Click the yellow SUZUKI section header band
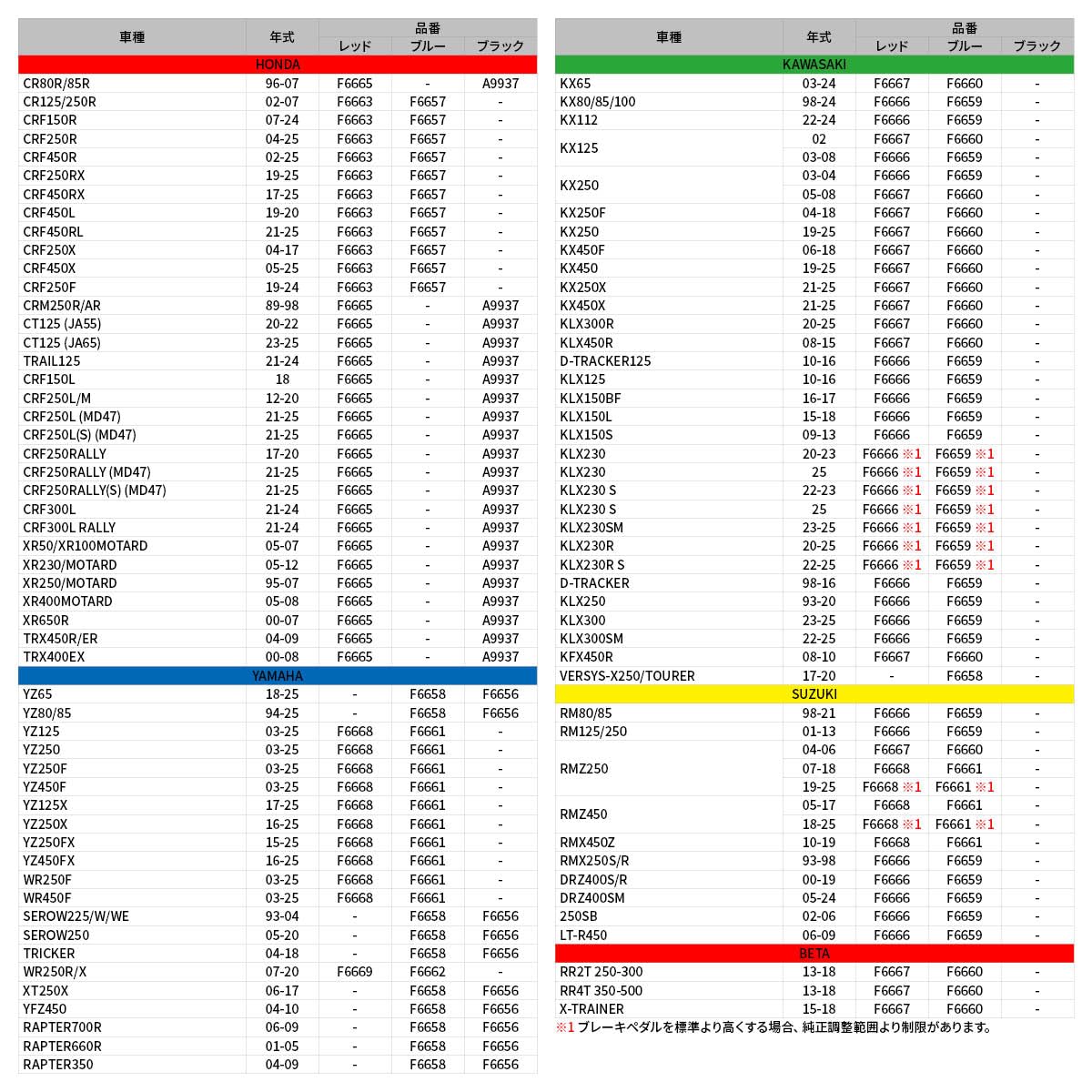The width and height of the screenshot is (1092, 1092). click(814, 694)
